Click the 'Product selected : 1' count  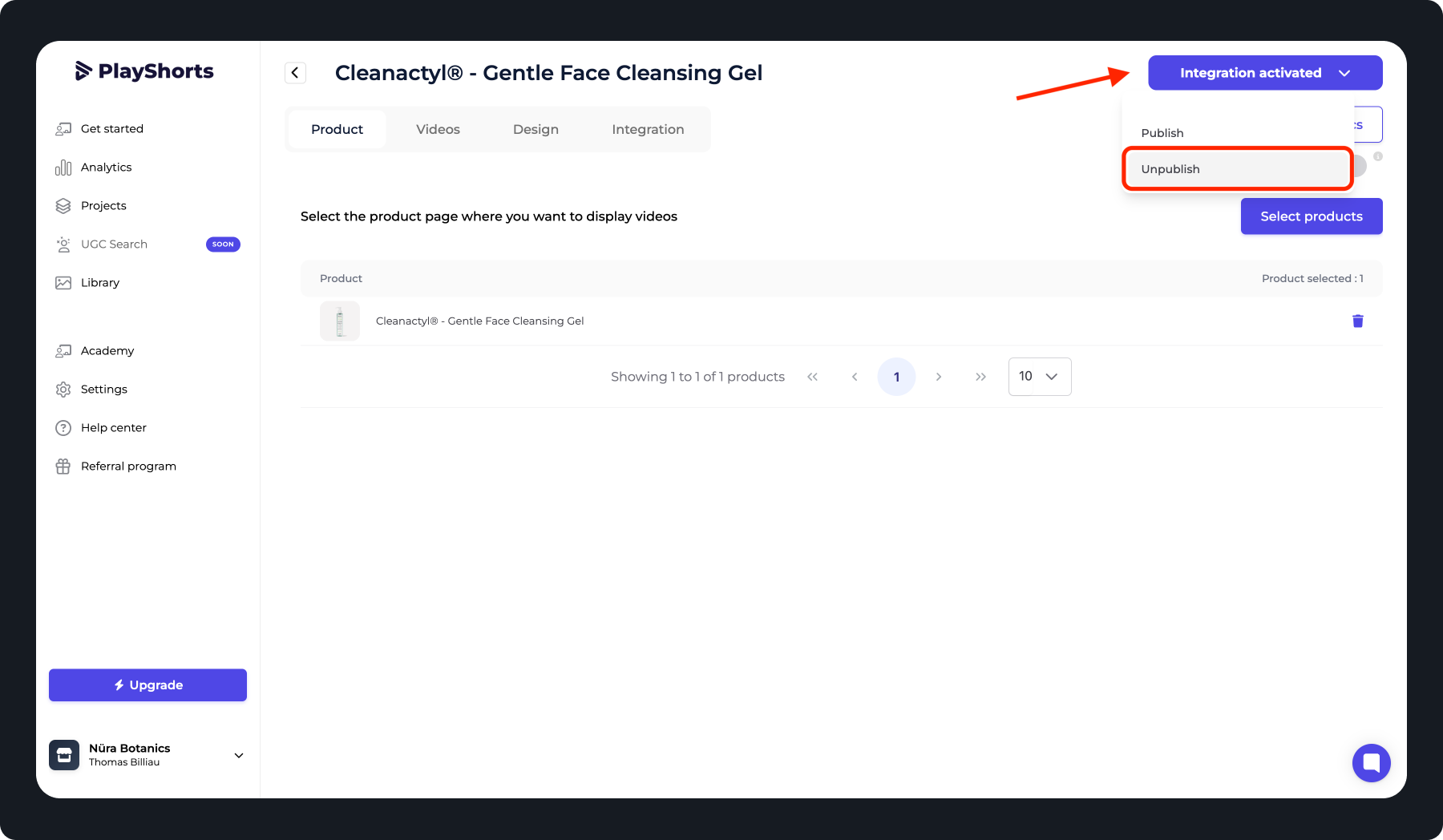(x=1312, y=279)
